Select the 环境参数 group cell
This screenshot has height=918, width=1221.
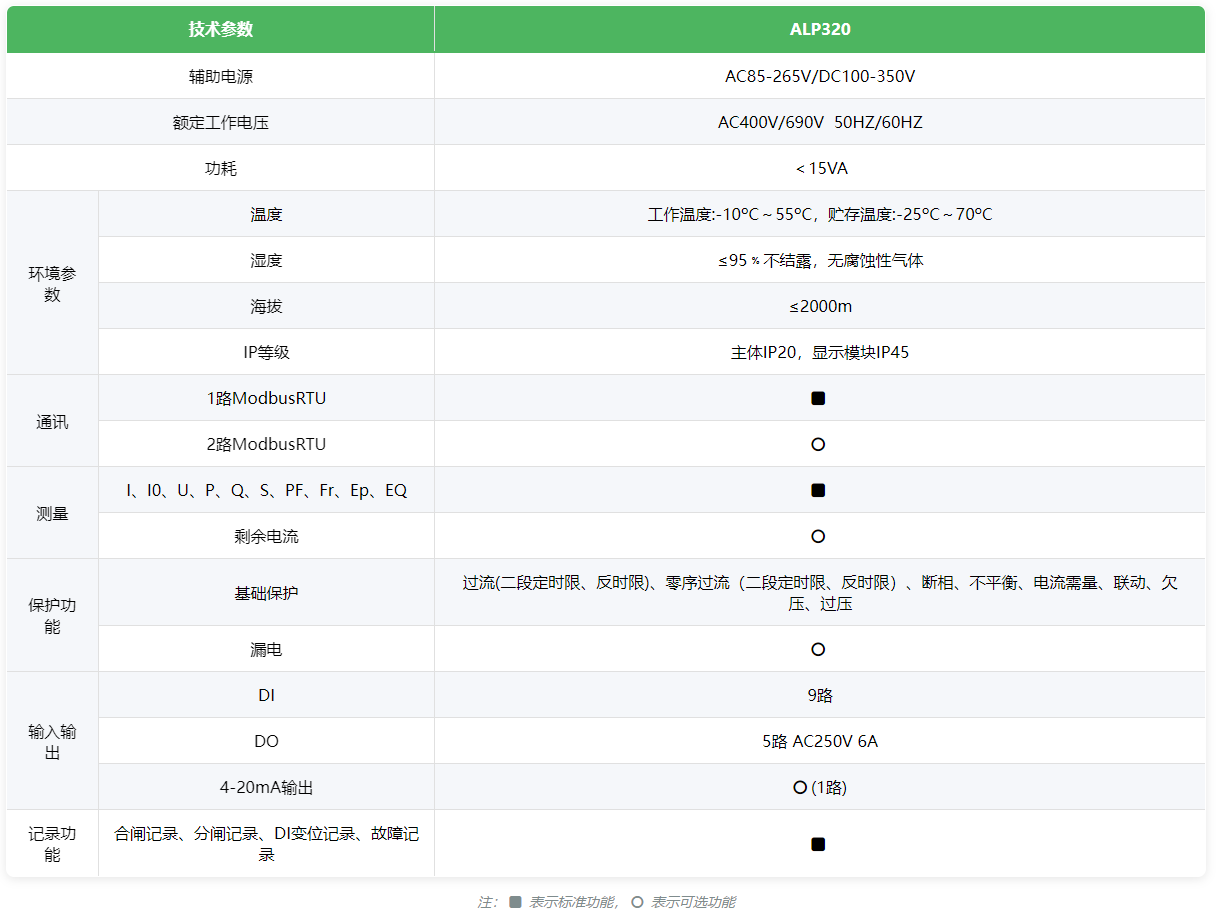tap(52, 284)
